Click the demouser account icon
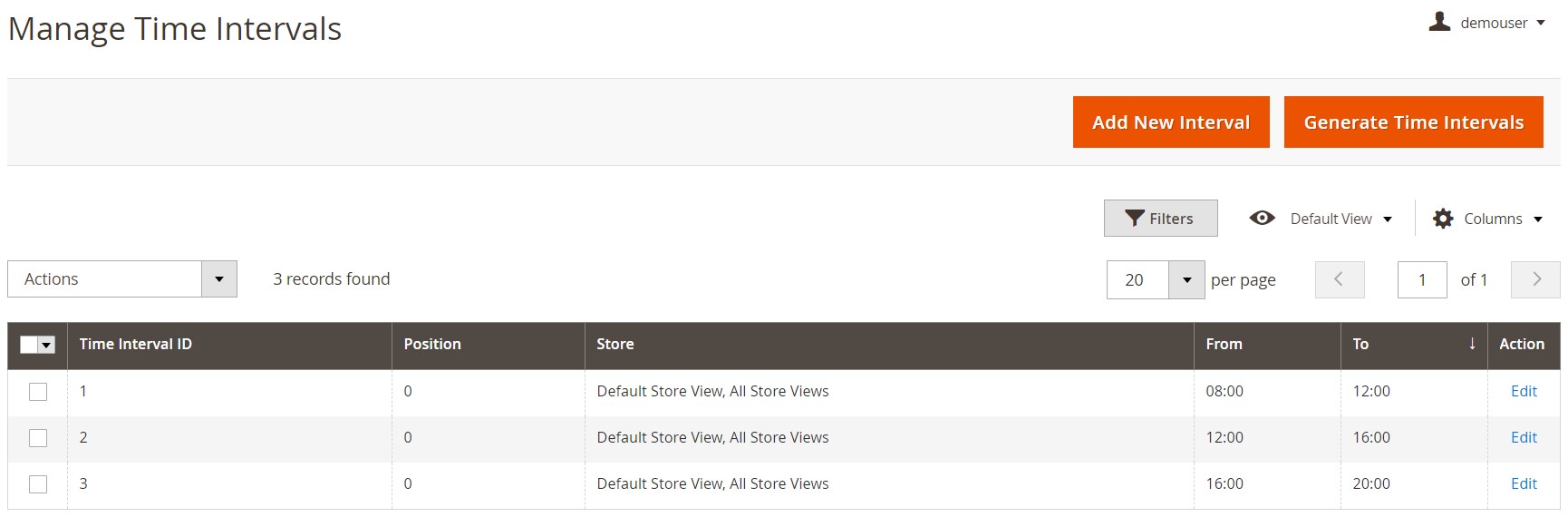Viewport: 1568px width, 517px height. [1439, 22]
